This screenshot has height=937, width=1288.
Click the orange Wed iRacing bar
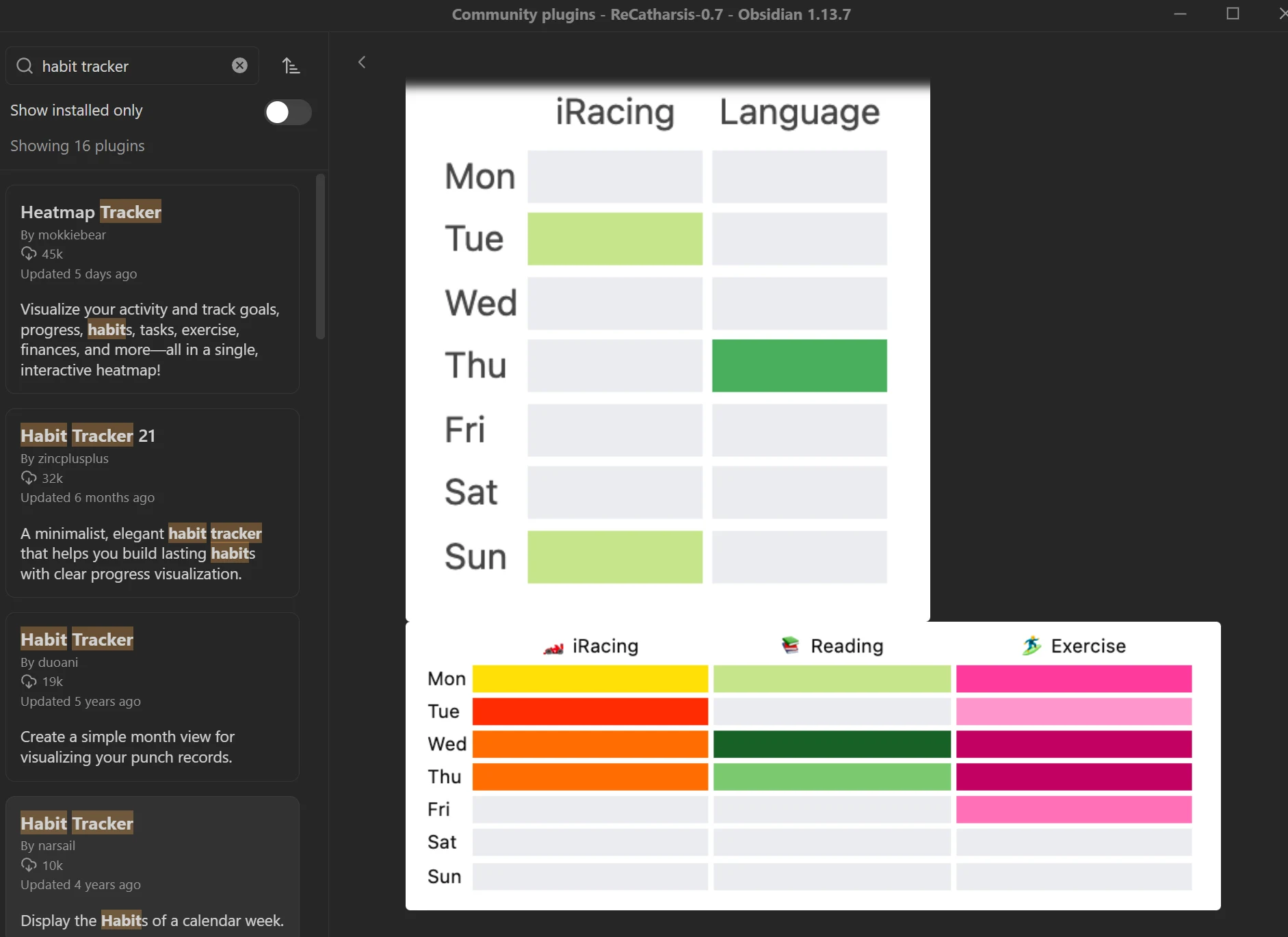[590, 744]
